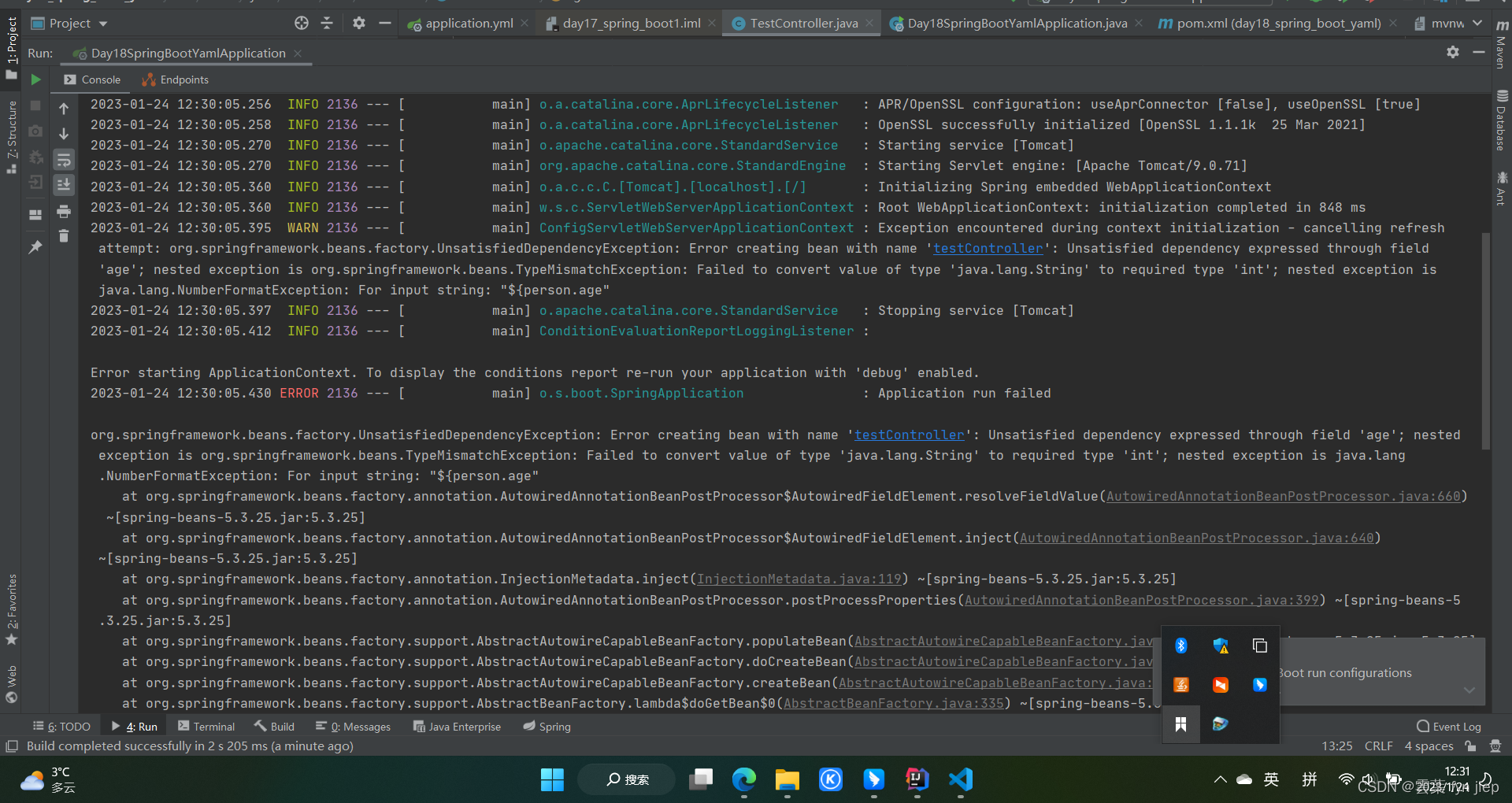Open the Project view dropdown
The height and width of the screenshot is (803, 1512).
coord(103,24)
